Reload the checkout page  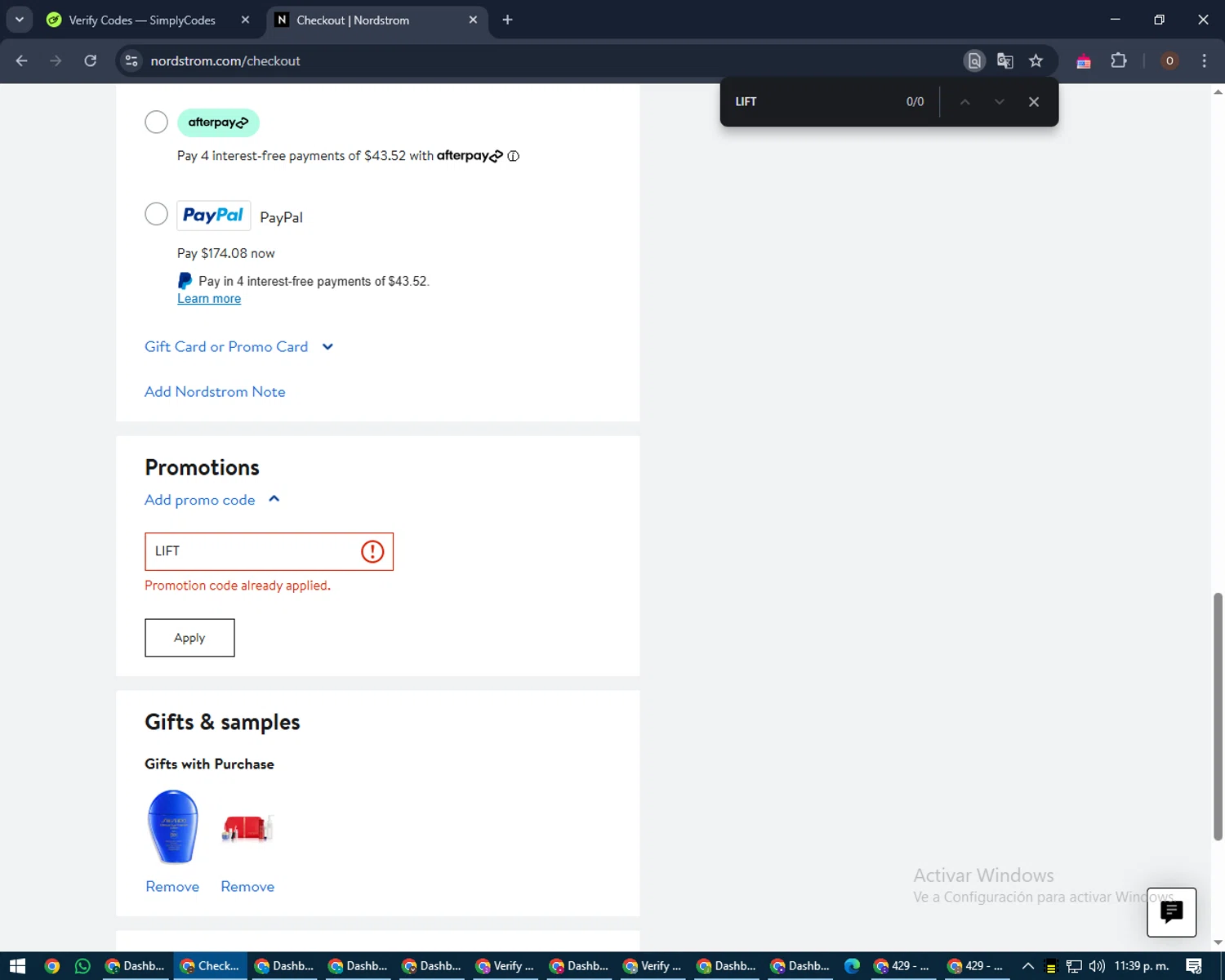[90, 60]
